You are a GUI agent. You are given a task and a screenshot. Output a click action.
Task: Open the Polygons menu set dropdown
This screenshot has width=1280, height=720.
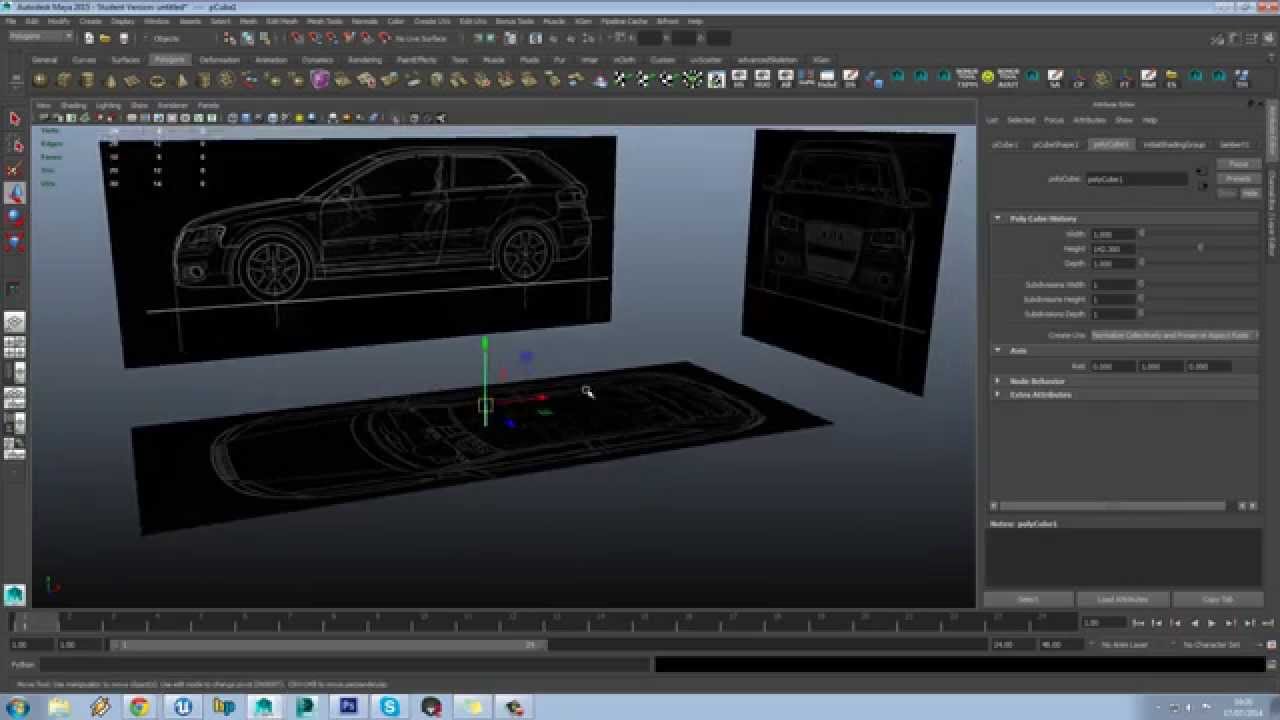[40, 37]
